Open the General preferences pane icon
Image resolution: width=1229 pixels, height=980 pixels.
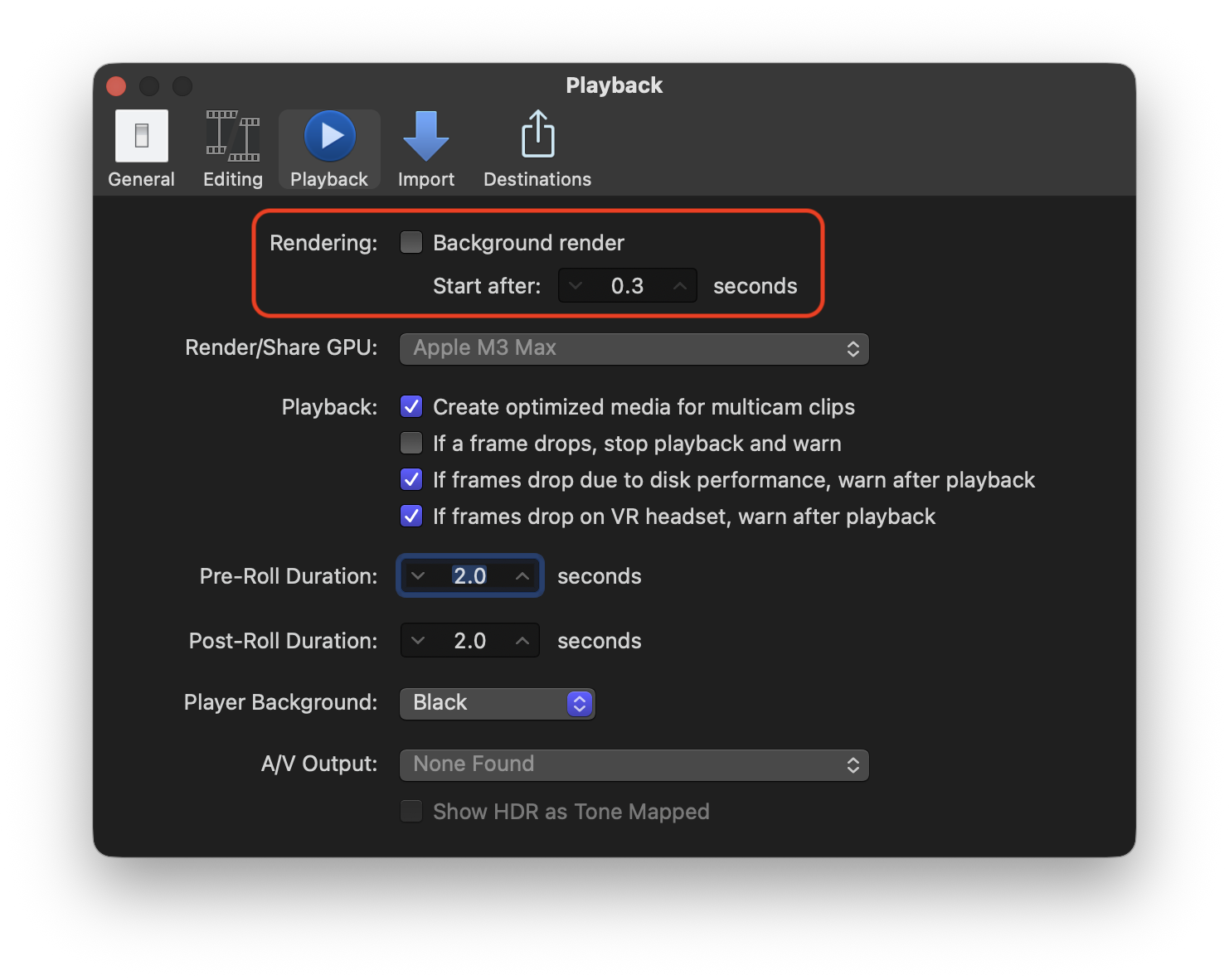pos(141,137)
